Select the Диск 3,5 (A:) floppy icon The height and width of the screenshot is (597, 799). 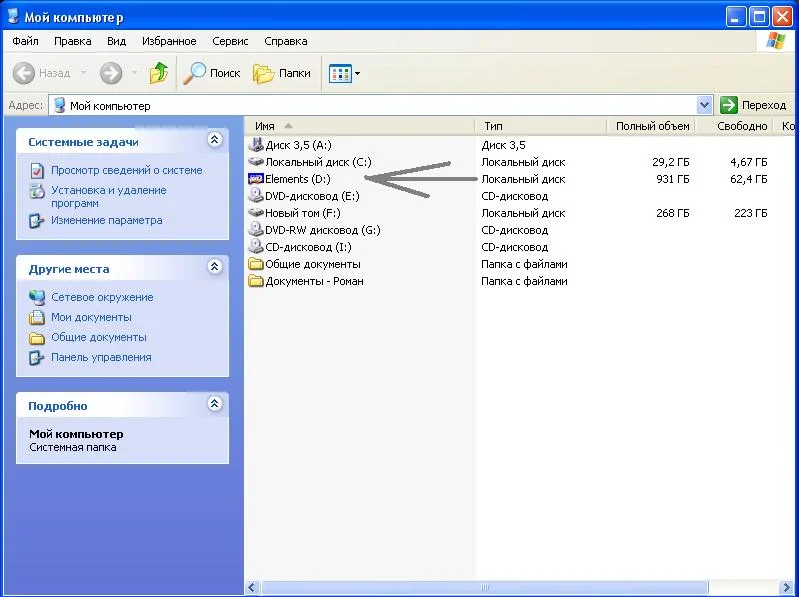coord(255,145)
